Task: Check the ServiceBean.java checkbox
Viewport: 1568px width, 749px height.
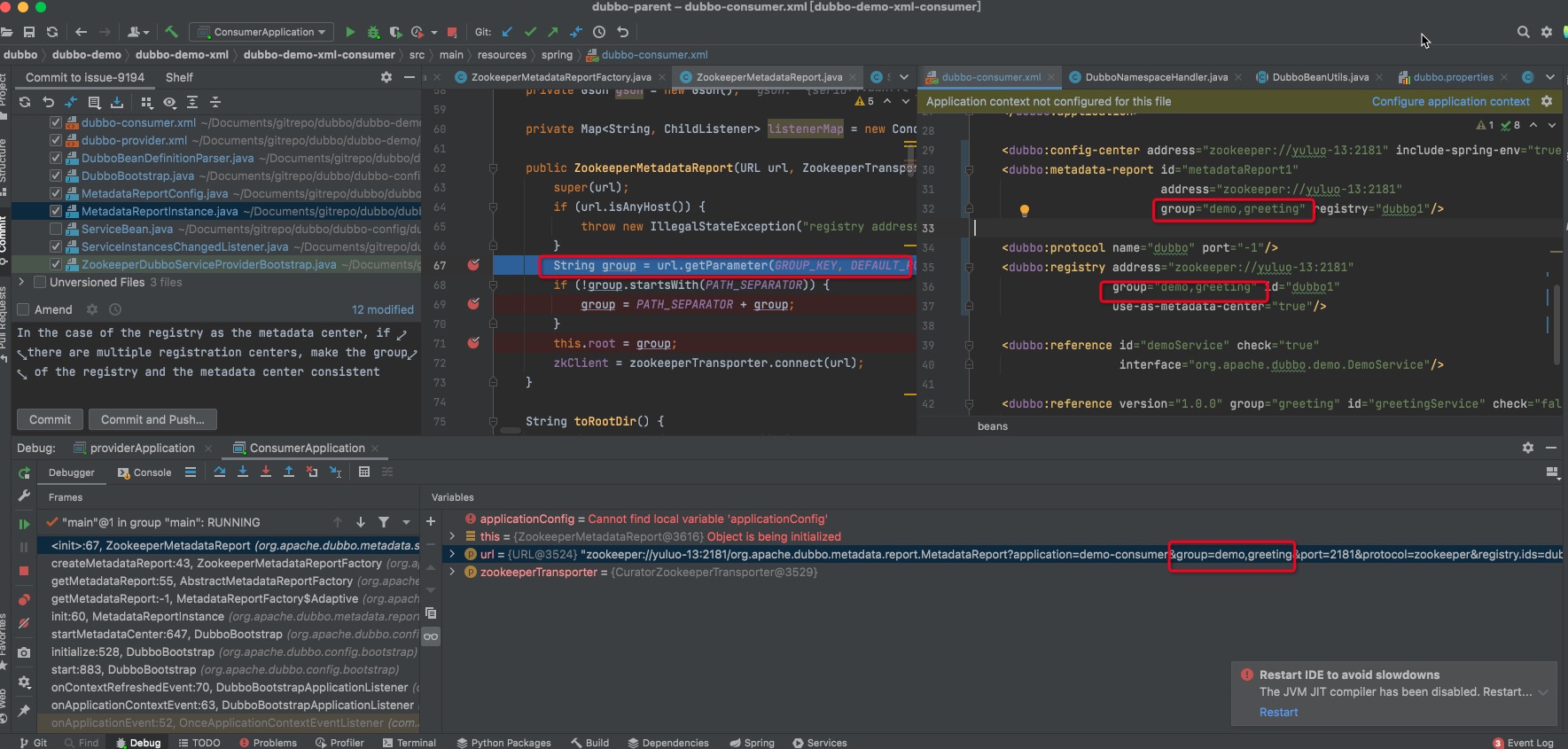Action: pos(56,229)
